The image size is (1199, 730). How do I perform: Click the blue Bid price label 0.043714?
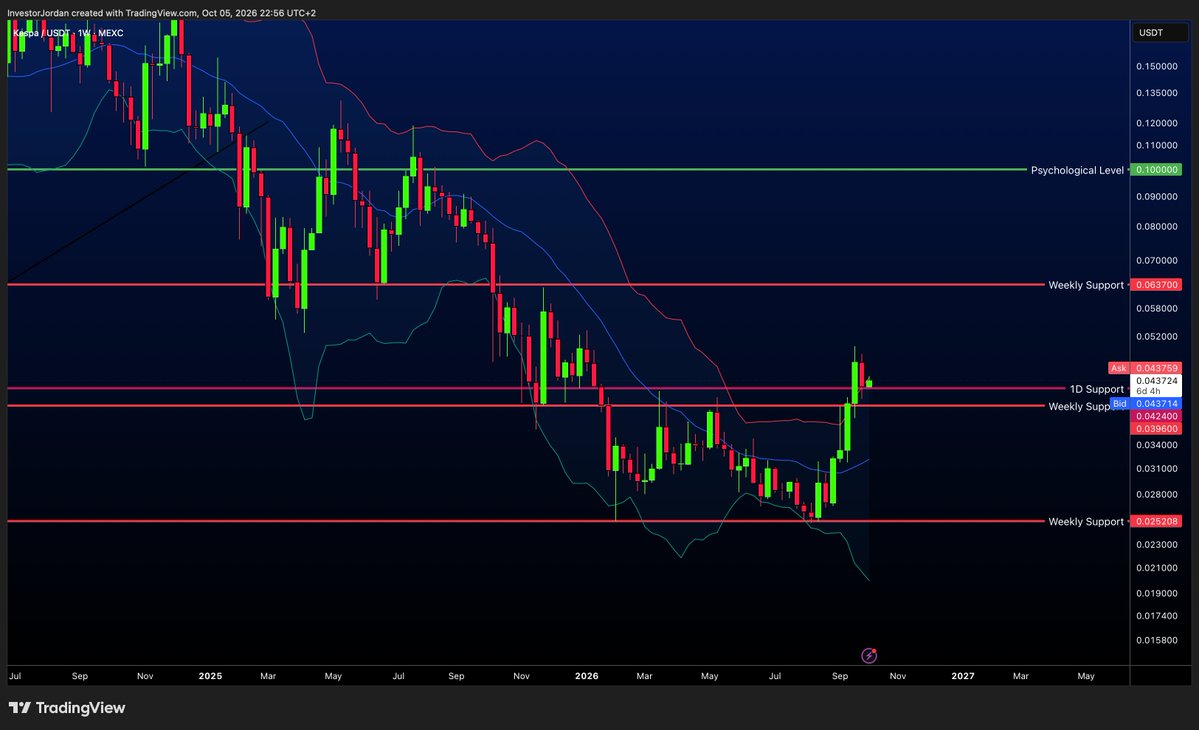click(x=1145, y=404)
